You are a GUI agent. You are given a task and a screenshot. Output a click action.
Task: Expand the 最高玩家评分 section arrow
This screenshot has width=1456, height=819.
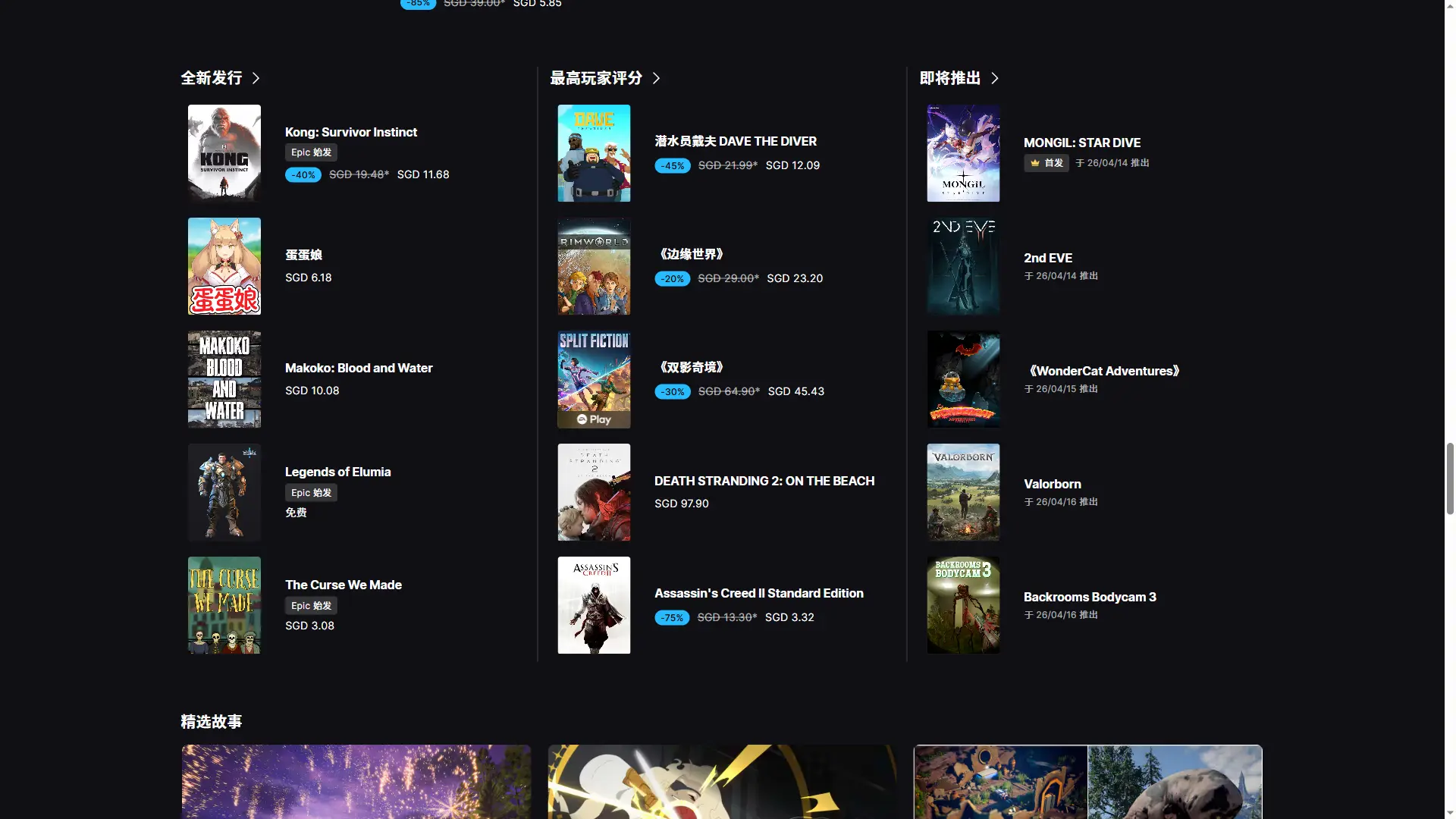[657, 78]
